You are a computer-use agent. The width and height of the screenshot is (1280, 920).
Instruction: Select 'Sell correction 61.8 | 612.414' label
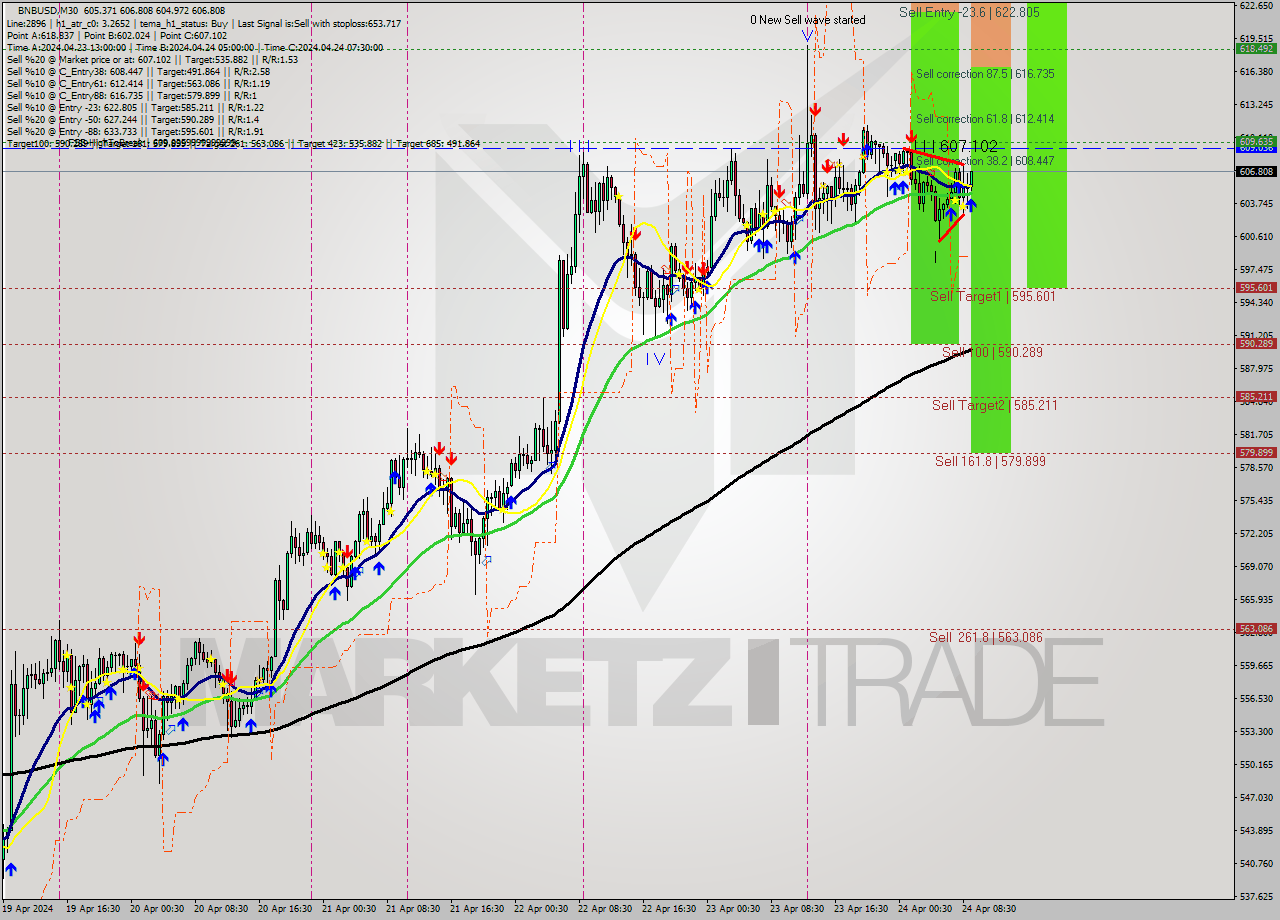tap(985, 119)
